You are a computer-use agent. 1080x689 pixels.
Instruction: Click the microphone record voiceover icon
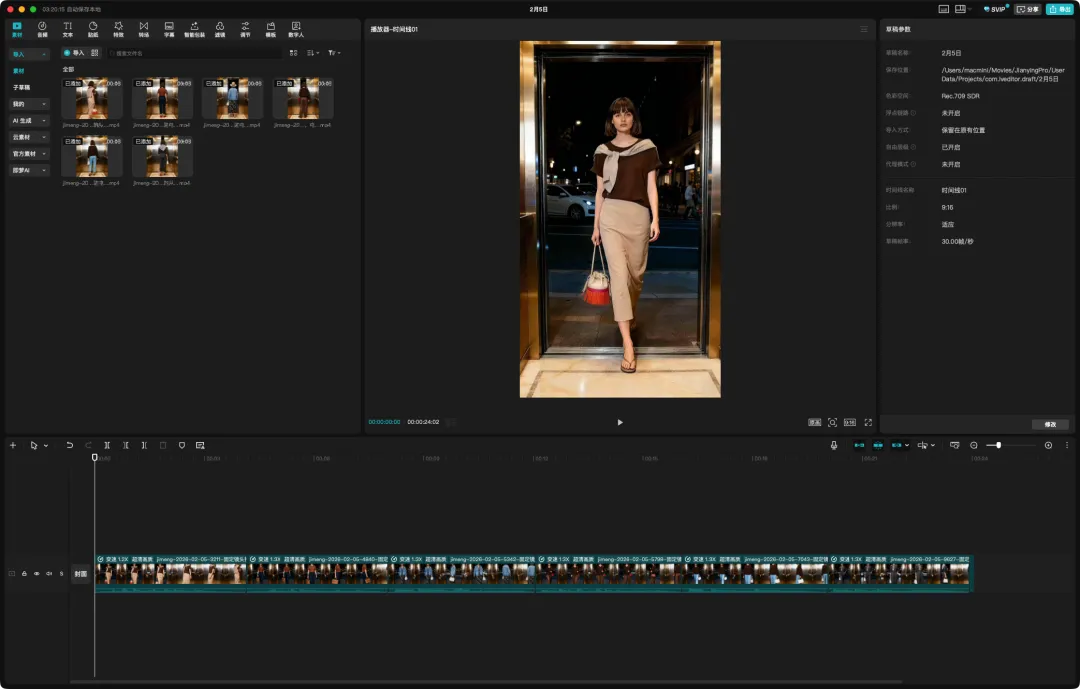coord(834,445)
